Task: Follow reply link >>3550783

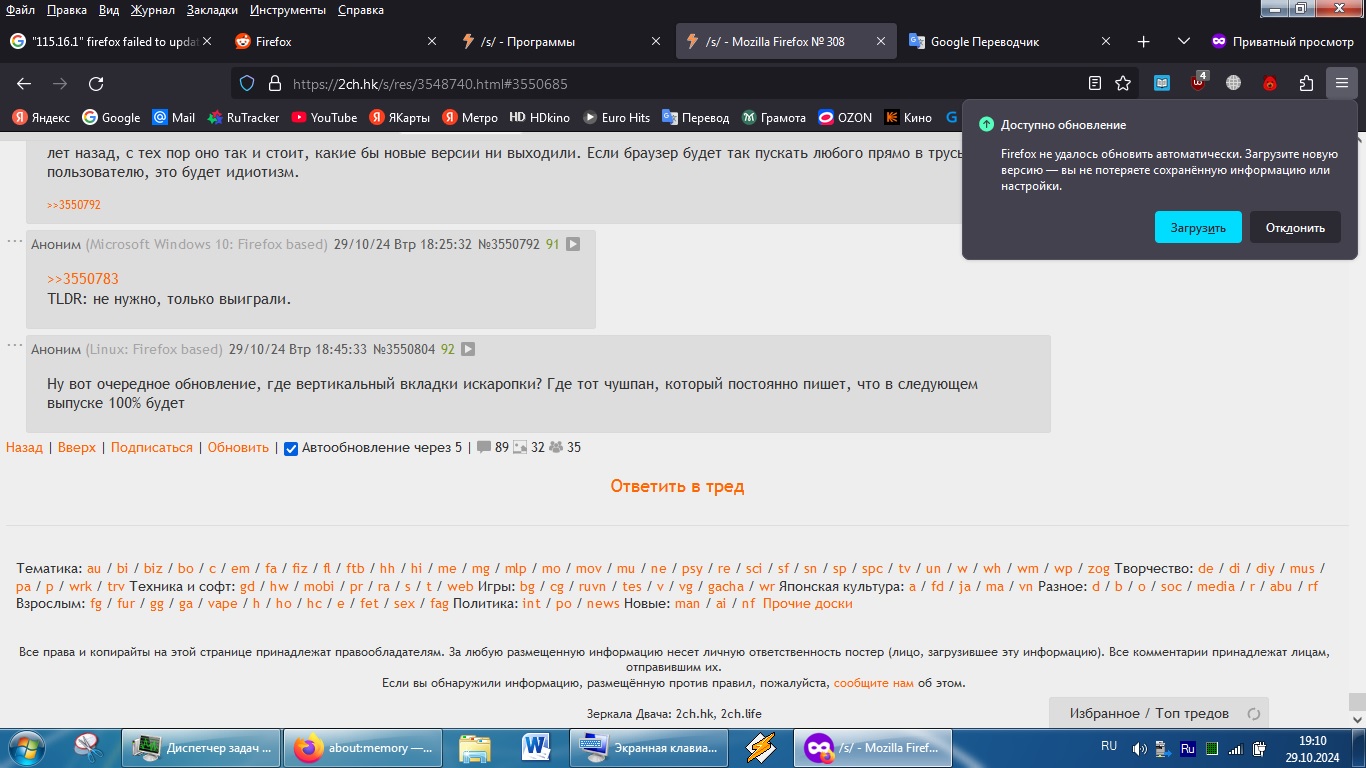Action: point(83,279)
